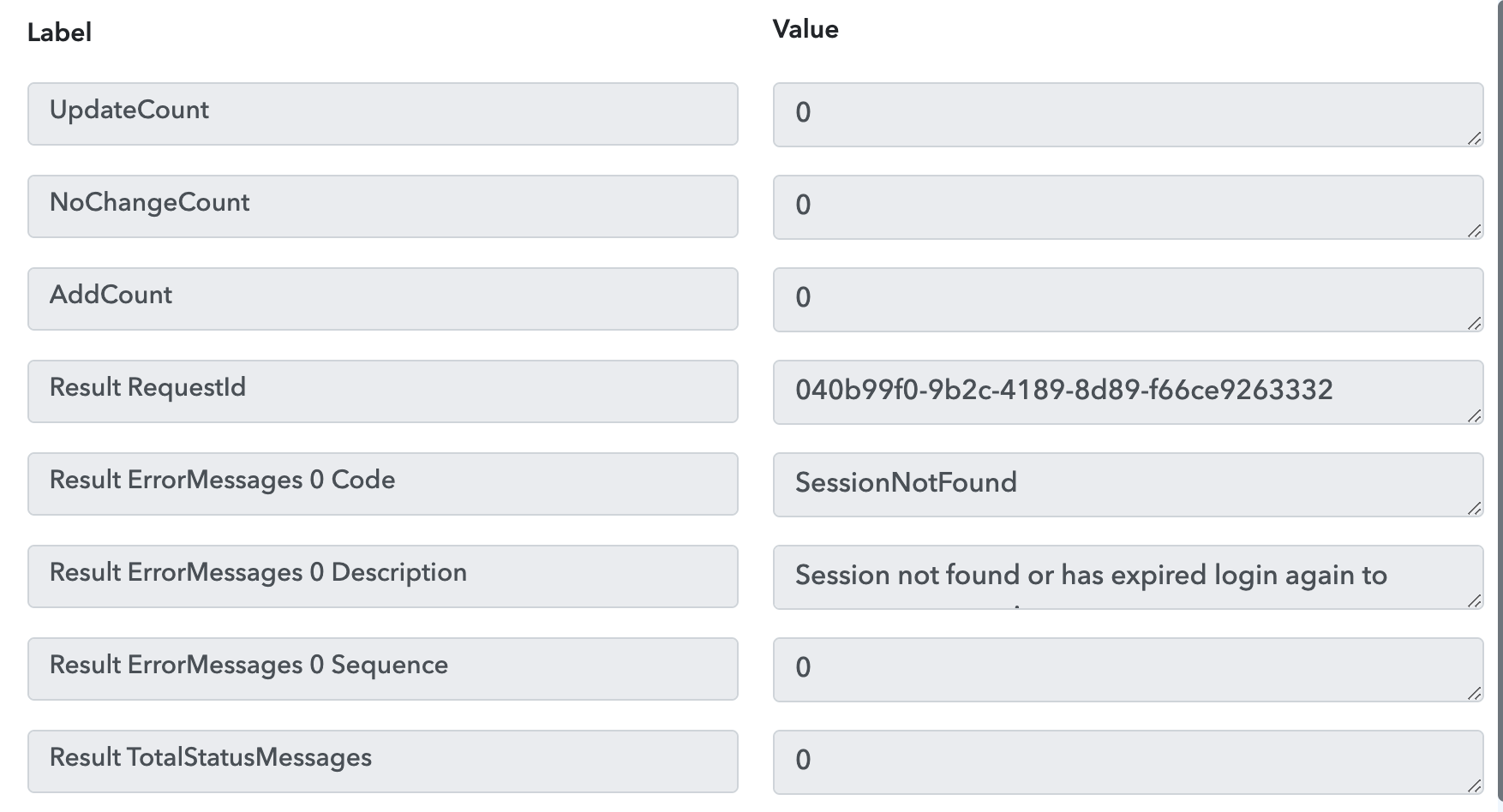Viewport: 1503px width, 812px height.
Task: Click the NoChangeCount label field
Action: 382,206
